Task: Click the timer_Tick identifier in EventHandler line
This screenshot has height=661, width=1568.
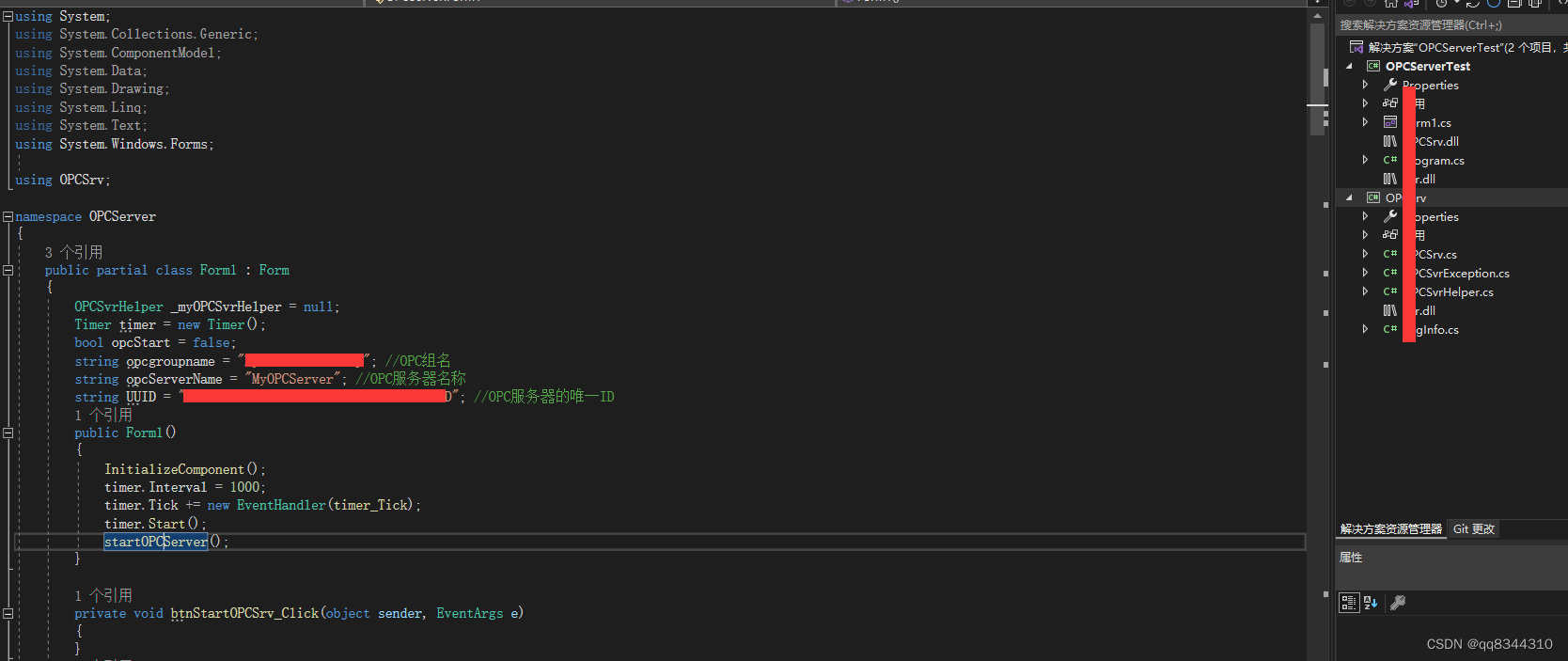Action: (371, 505)
